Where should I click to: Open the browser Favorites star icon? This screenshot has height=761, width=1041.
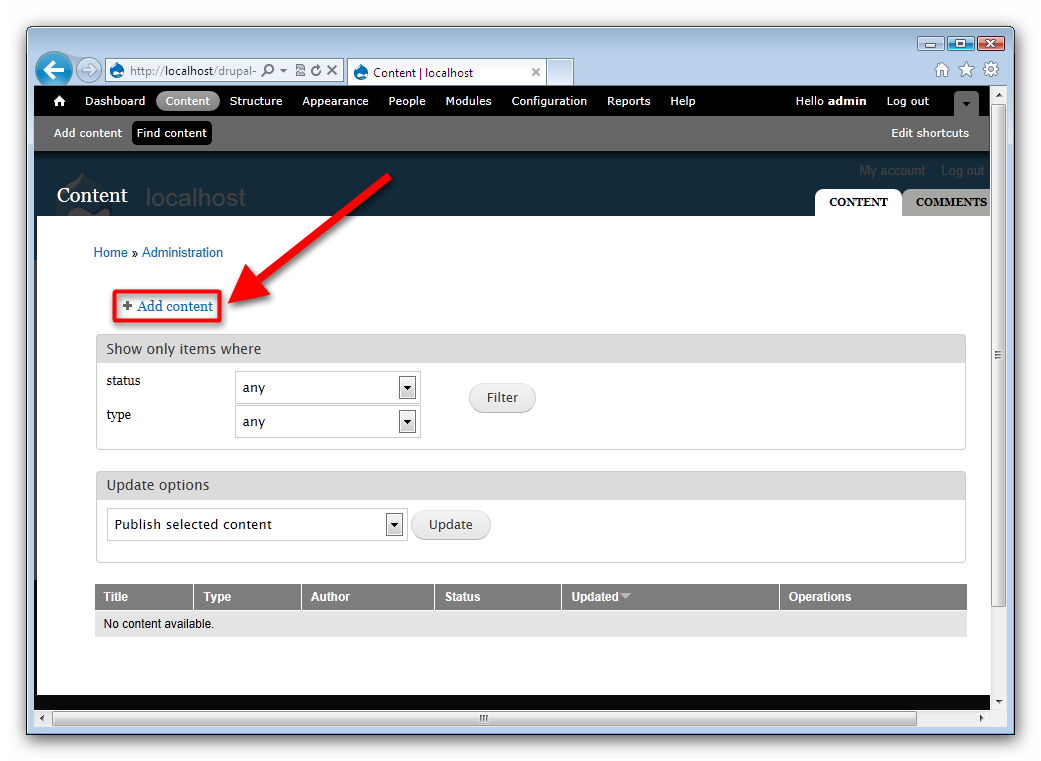click(966, 70)
